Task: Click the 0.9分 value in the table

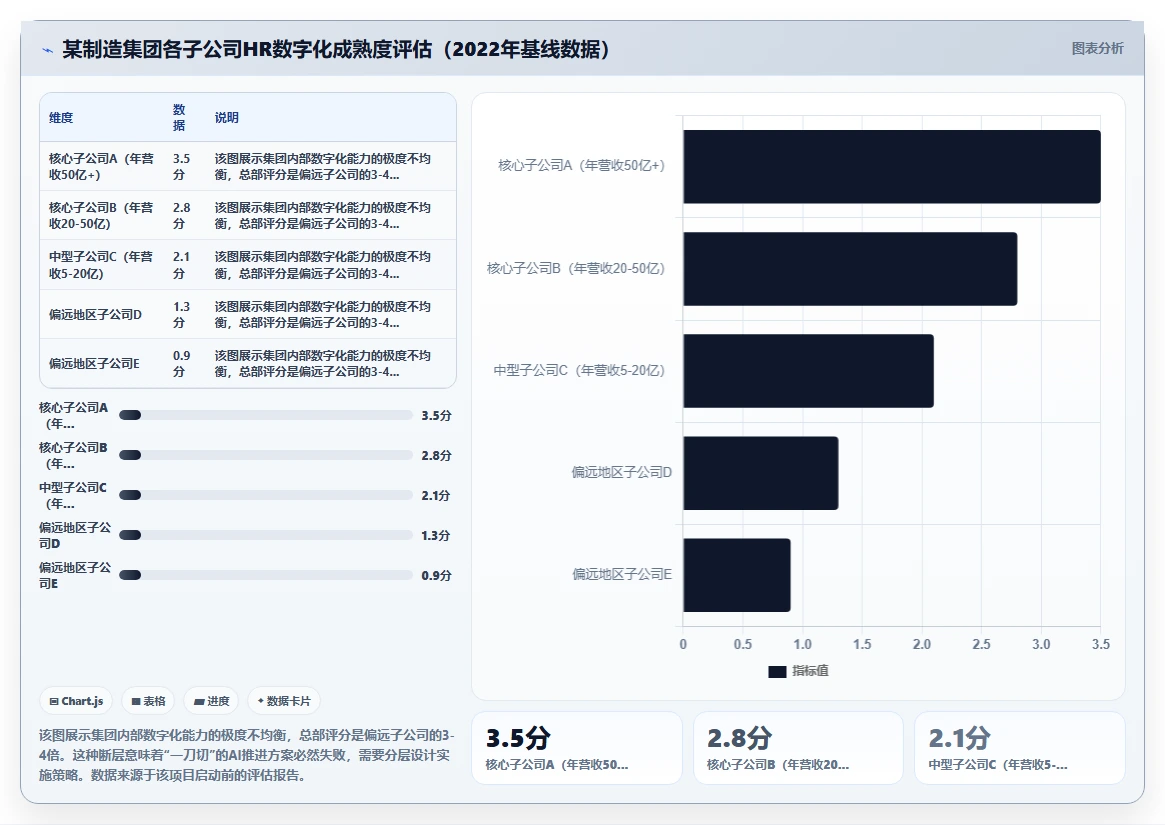Action: 181,363
